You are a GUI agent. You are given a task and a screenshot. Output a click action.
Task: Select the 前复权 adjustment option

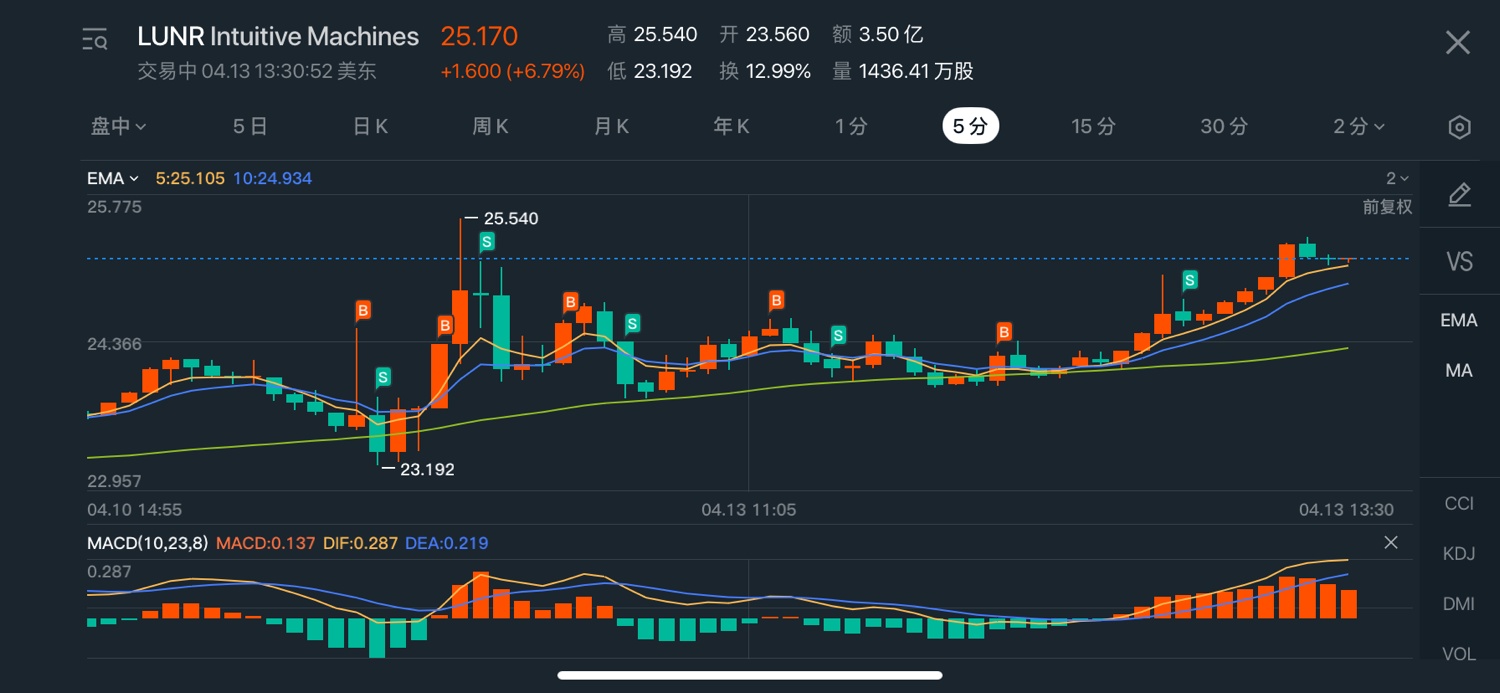tap(1387, 207)
